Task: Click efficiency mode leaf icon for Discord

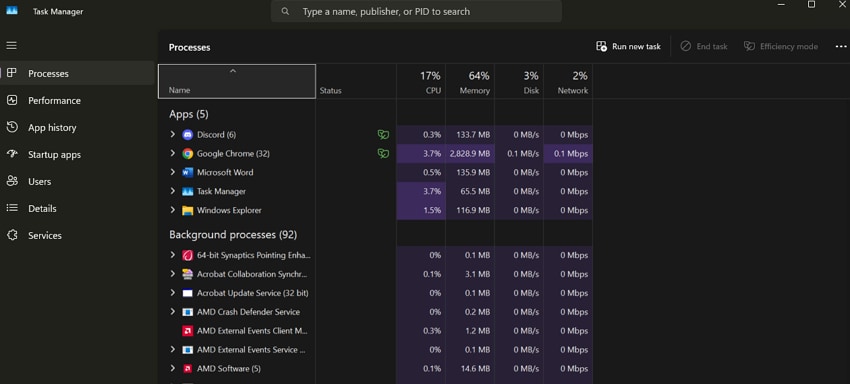Action: 383,135
